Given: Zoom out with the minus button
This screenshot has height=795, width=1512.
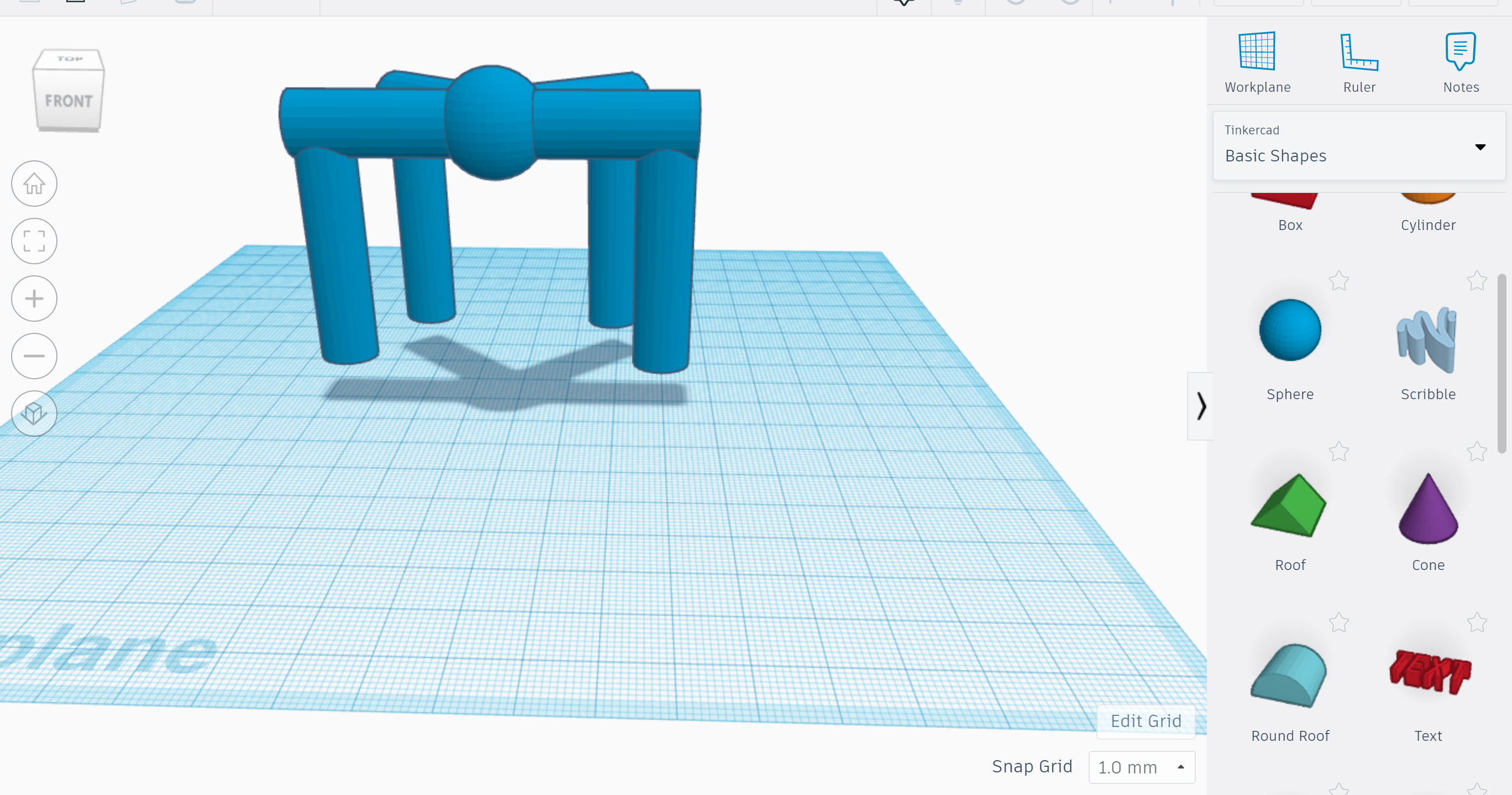Looking at the screenshot, I should (x=34, y=356).
